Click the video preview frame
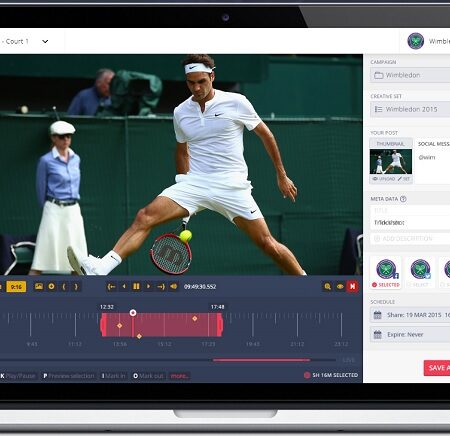The width and height of the screenshot is (450, 436). (x=181, y=165)
